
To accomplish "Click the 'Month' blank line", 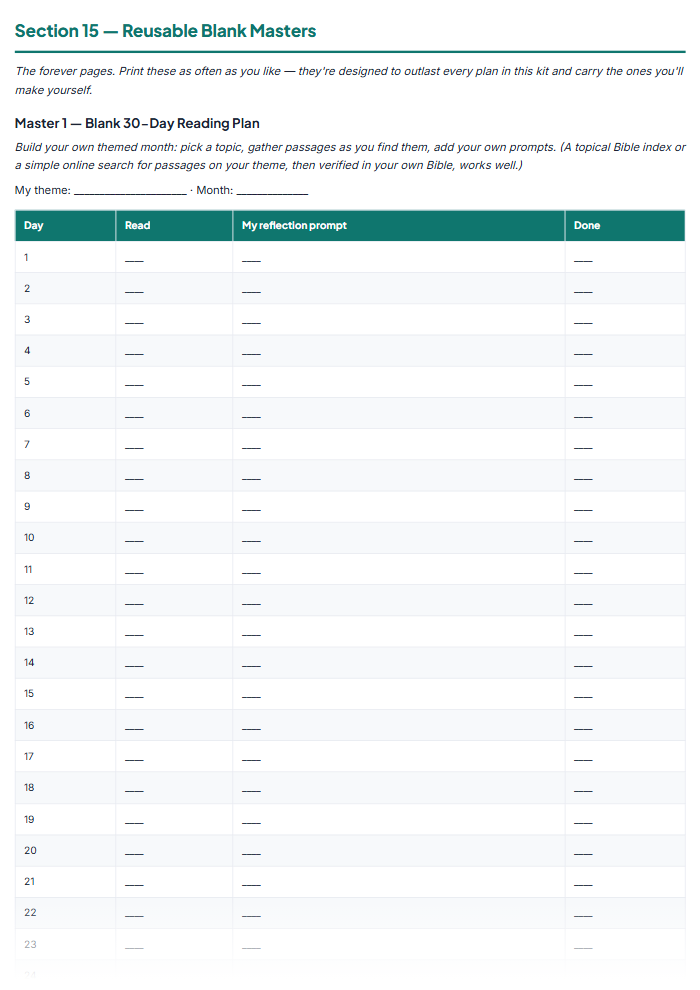I will [x=272, y=193].
